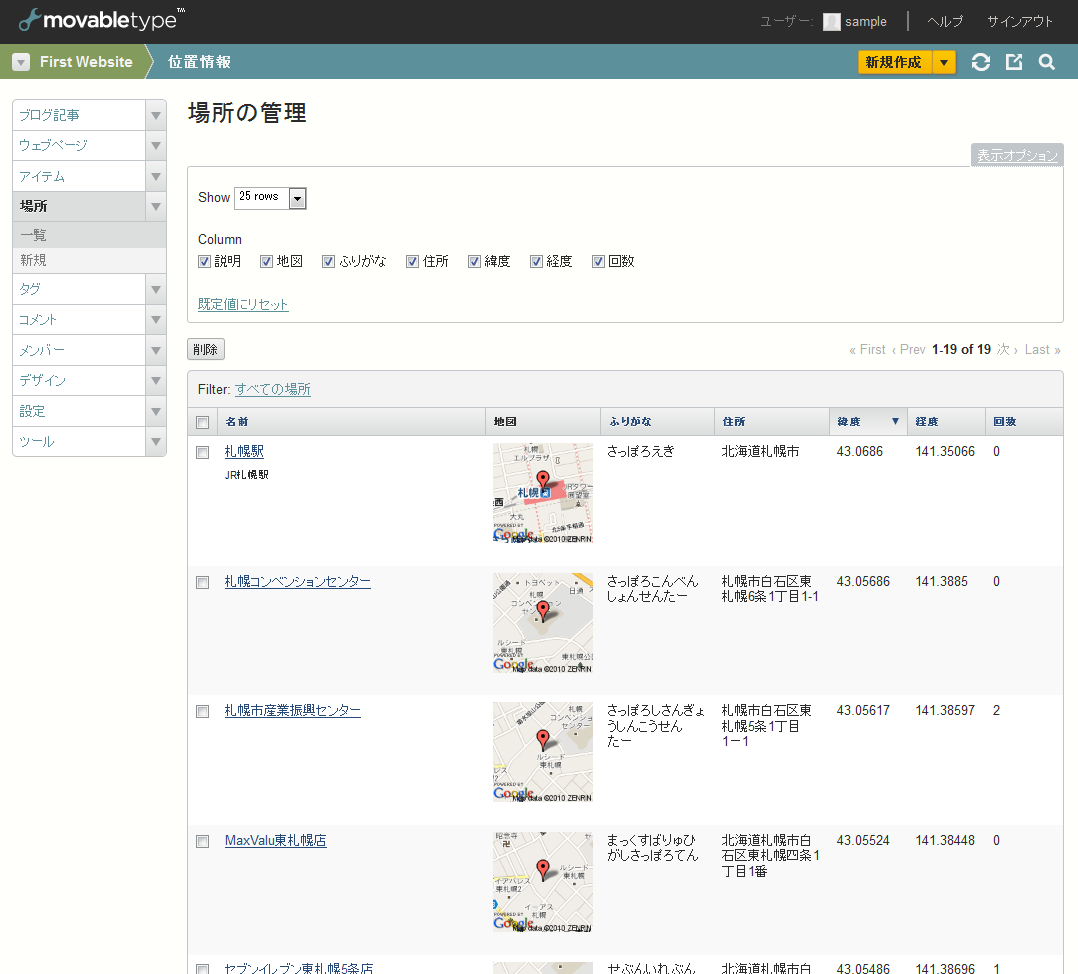Open the 札幌駅 location link

244,452
